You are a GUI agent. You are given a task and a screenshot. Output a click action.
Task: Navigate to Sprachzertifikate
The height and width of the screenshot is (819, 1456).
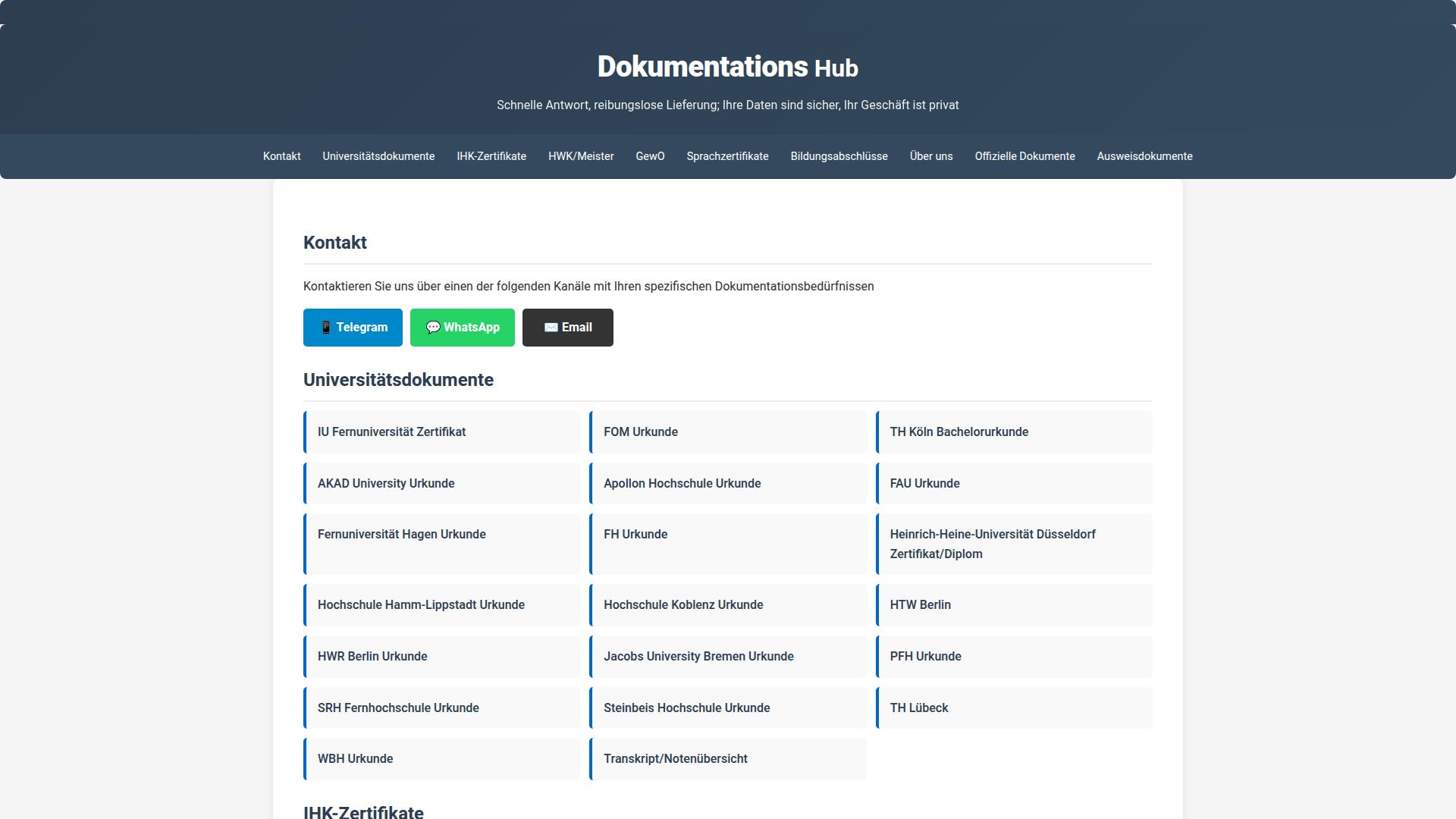tap(727, 156)
